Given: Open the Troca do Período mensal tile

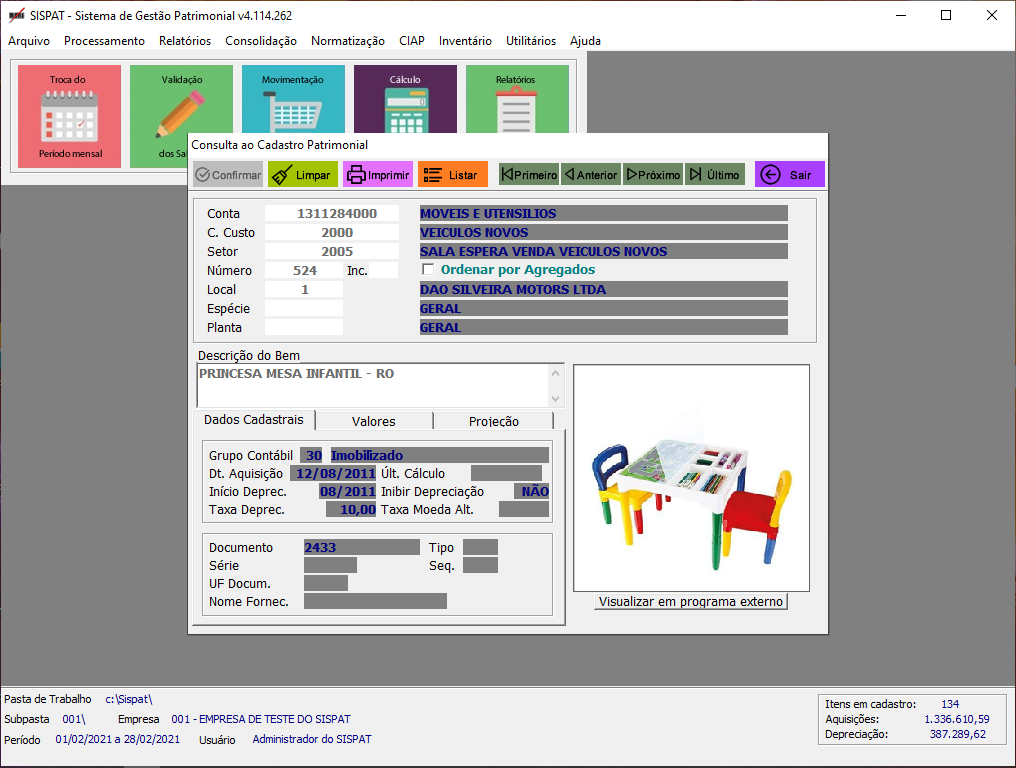Looking at the screenshot, I should coord(69,116).
